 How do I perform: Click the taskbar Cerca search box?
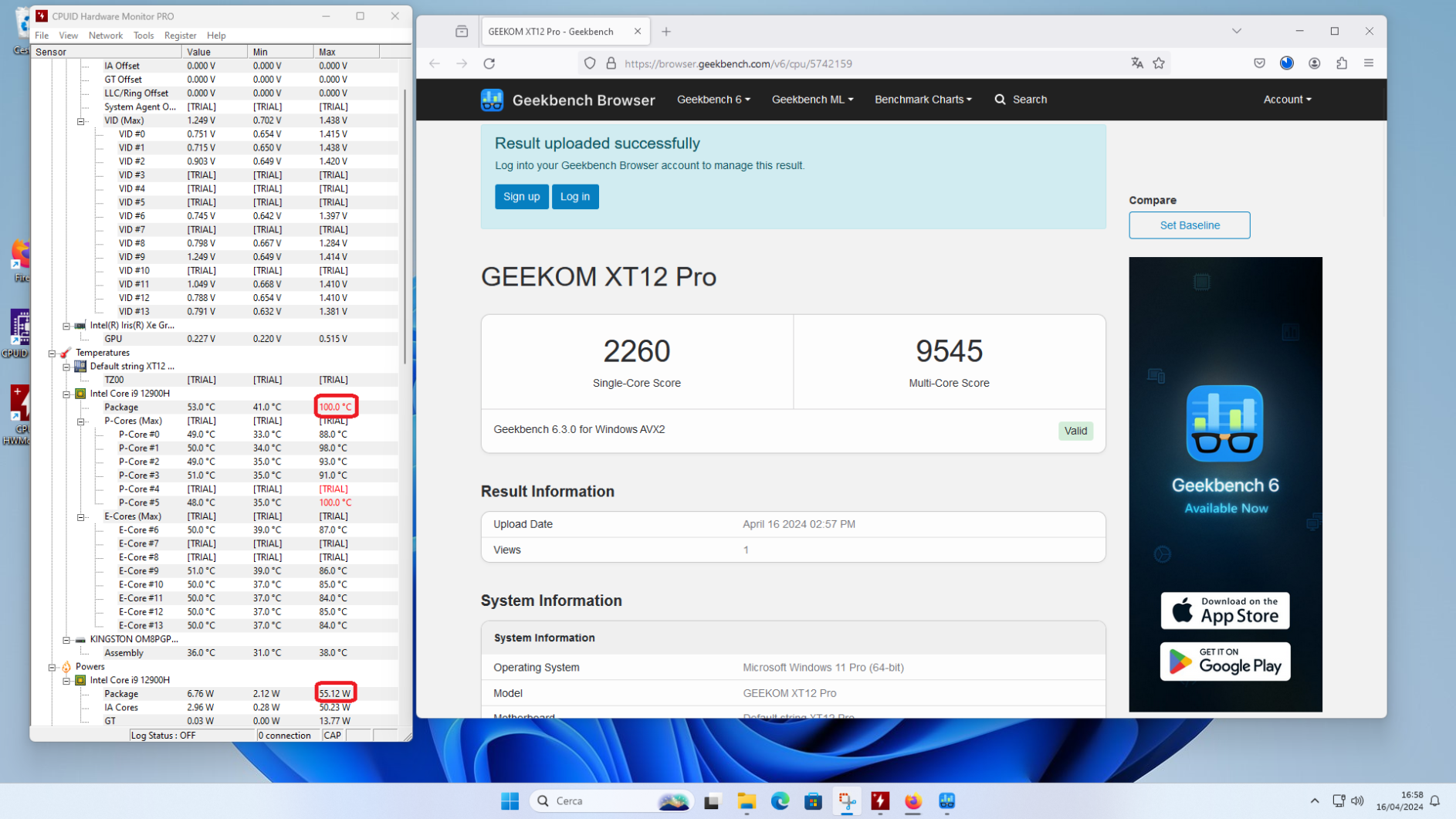pyautogui.click(x=612, y=801)
